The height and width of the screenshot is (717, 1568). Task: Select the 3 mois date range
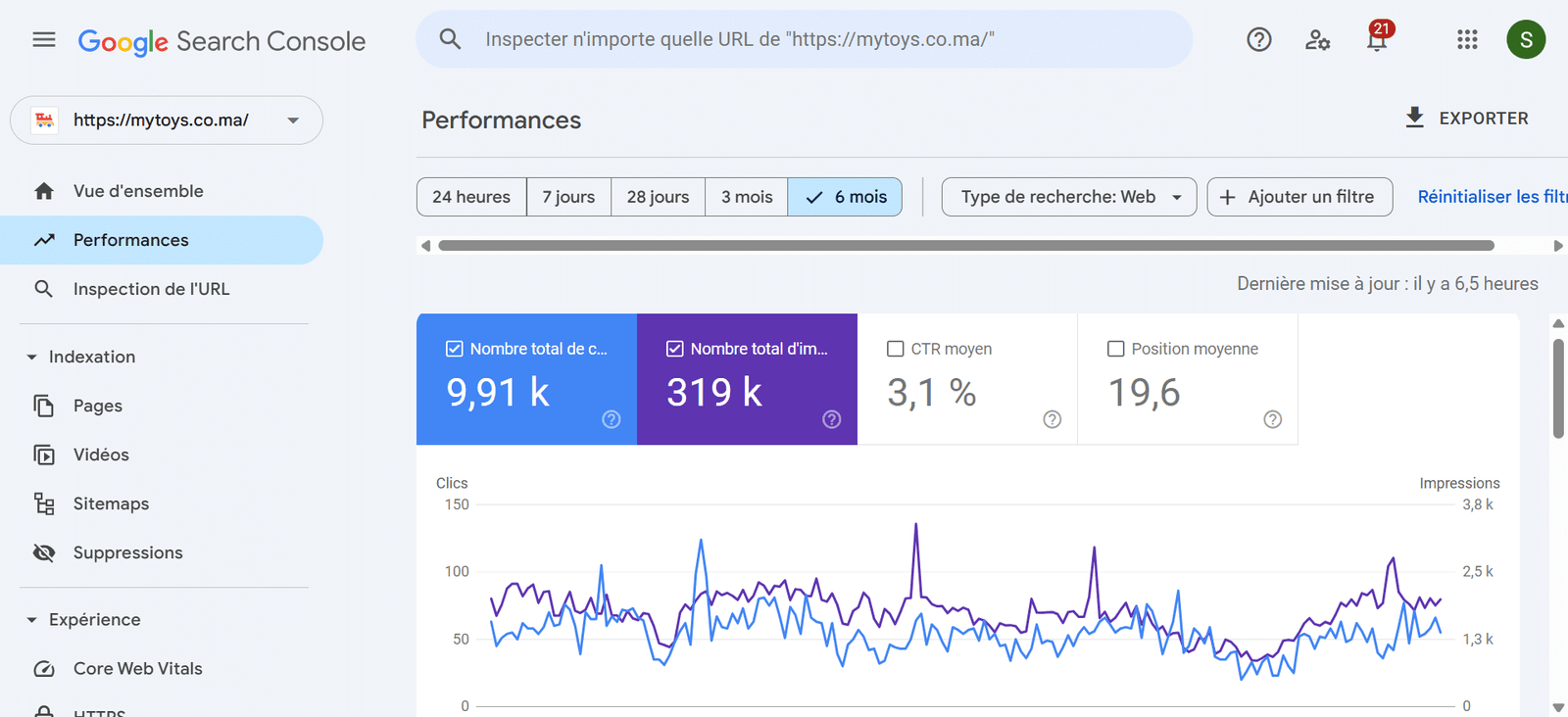coord(747,197)
